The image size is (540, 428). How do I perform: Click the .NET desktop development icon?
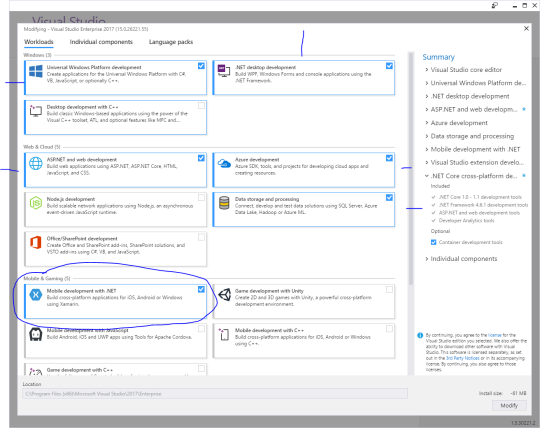[x=224, y=71]
